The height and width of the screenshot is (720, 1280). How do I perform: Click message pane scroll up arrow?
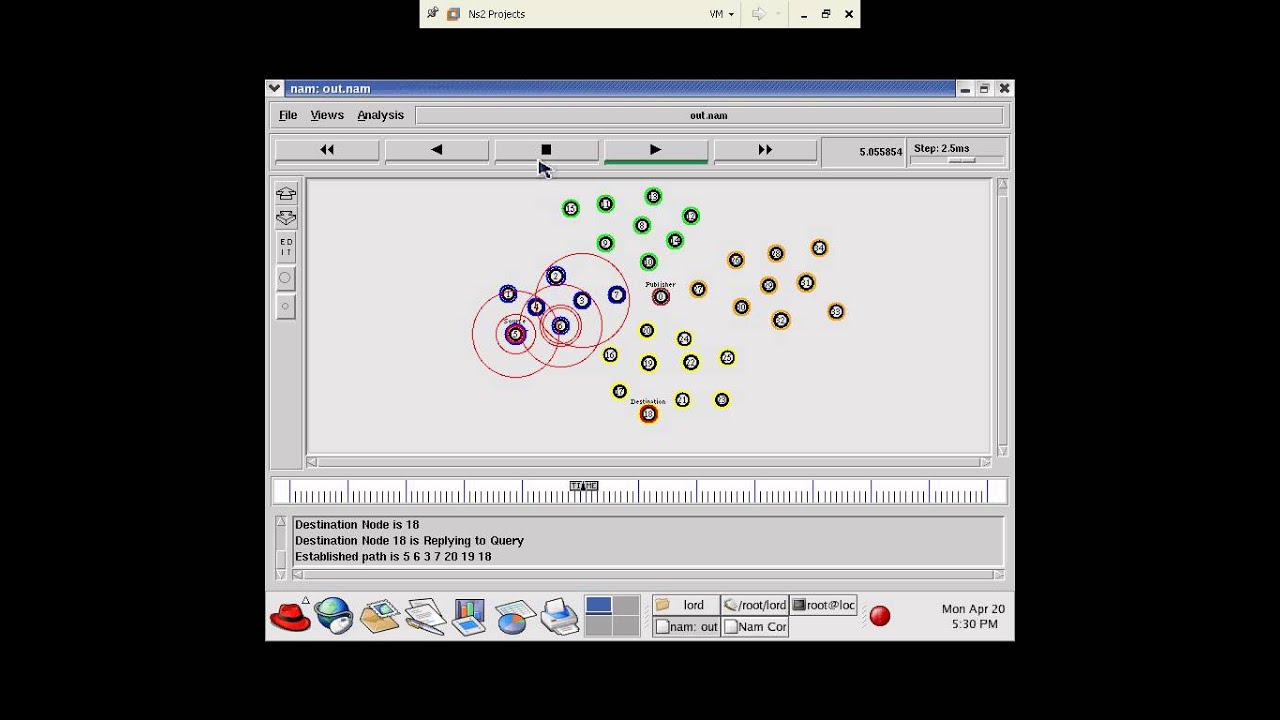click(x=281, y=522)
